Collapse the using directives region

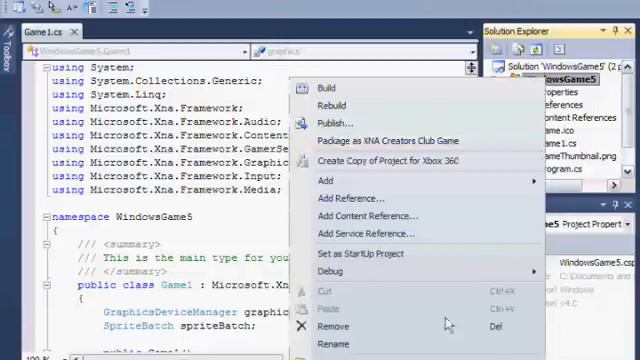[47, 68]
